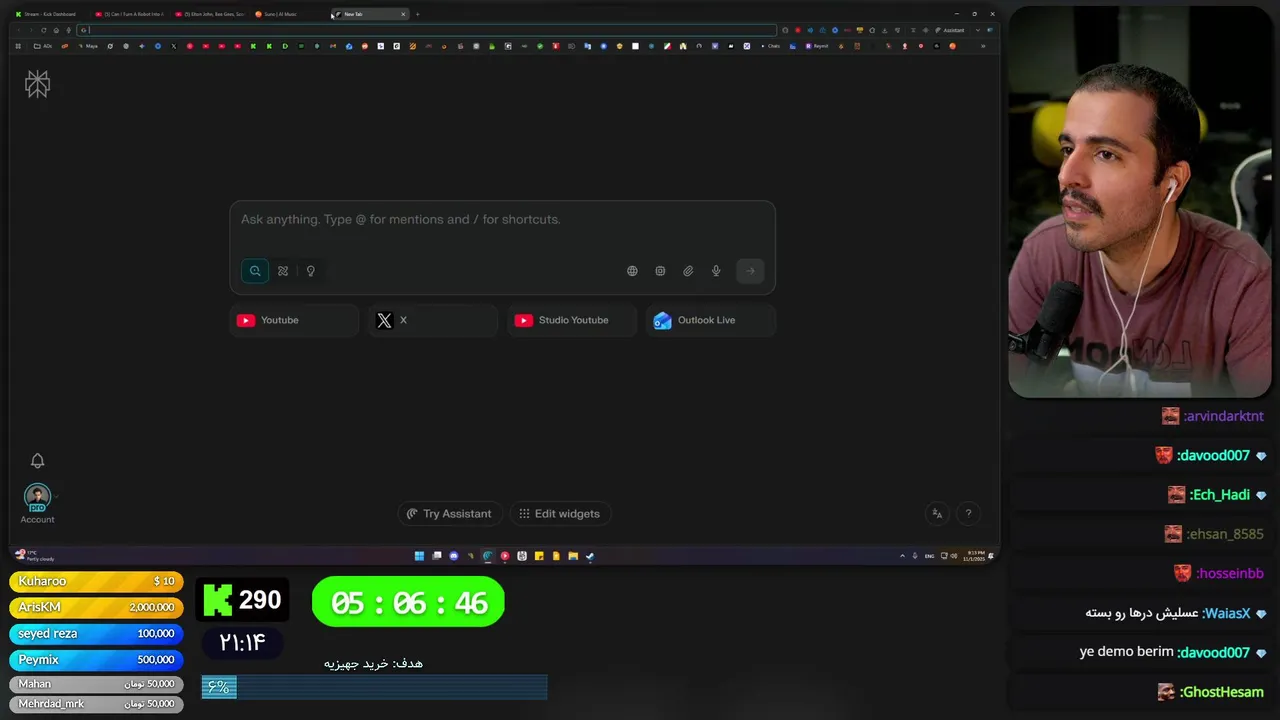Image resolution: width=1280 pixels, height=720 pixels.
Task: Open the Youtube shortcut widget
Action: tap(294, 320)
